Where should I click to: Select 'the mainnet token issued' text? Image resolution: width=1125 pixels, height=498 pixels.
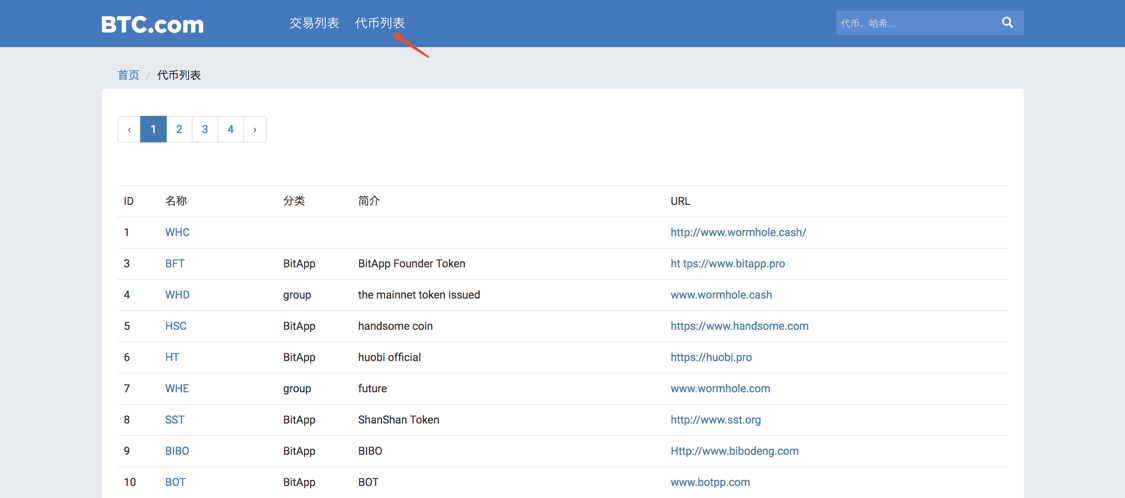pos(419,295)
